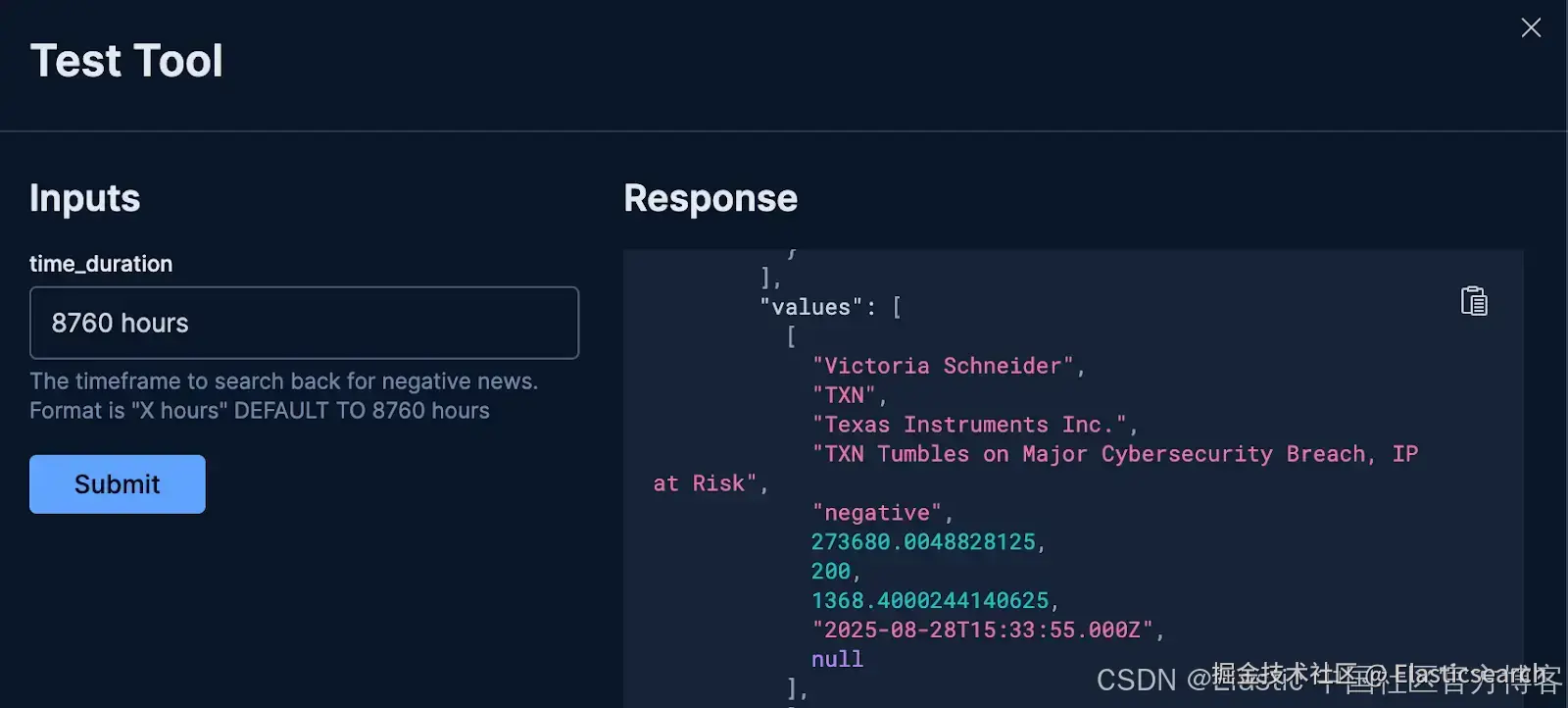1568x708 pixels.
Task: Select the value 200 in response
Action: [830, 571]
